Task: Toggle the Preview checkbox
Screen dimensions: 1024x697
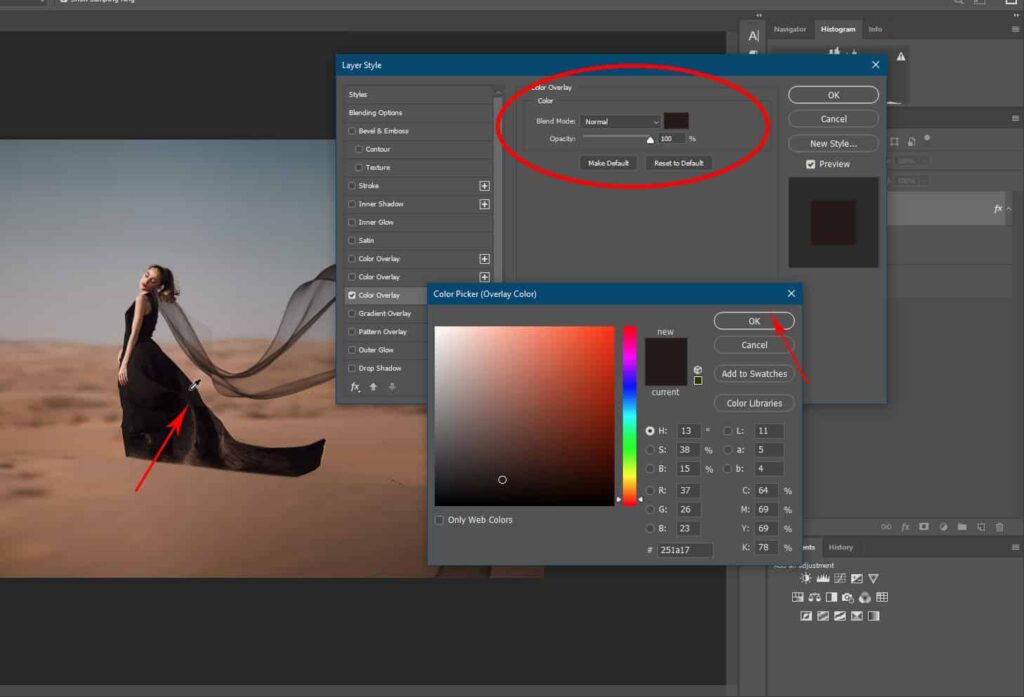Action: pyautogui.click(x=810, y=164)
